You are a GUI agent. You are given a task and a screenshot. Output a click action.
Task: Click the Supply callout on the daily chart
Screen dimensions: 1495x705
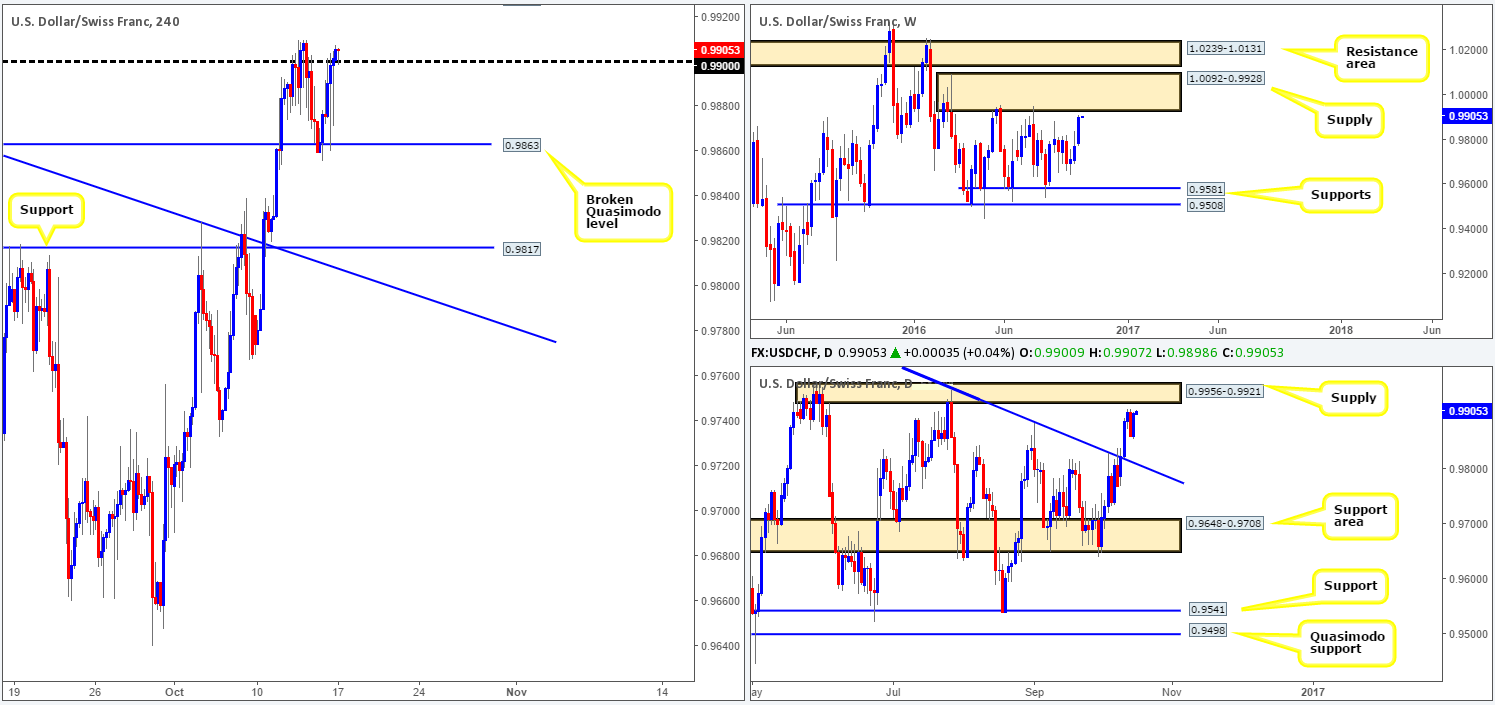(1352, 397)
